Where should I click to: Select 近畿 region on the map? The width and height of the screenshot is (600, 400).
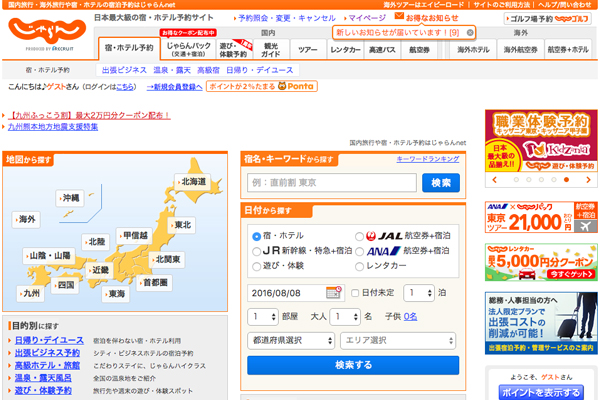click(99, 270)
